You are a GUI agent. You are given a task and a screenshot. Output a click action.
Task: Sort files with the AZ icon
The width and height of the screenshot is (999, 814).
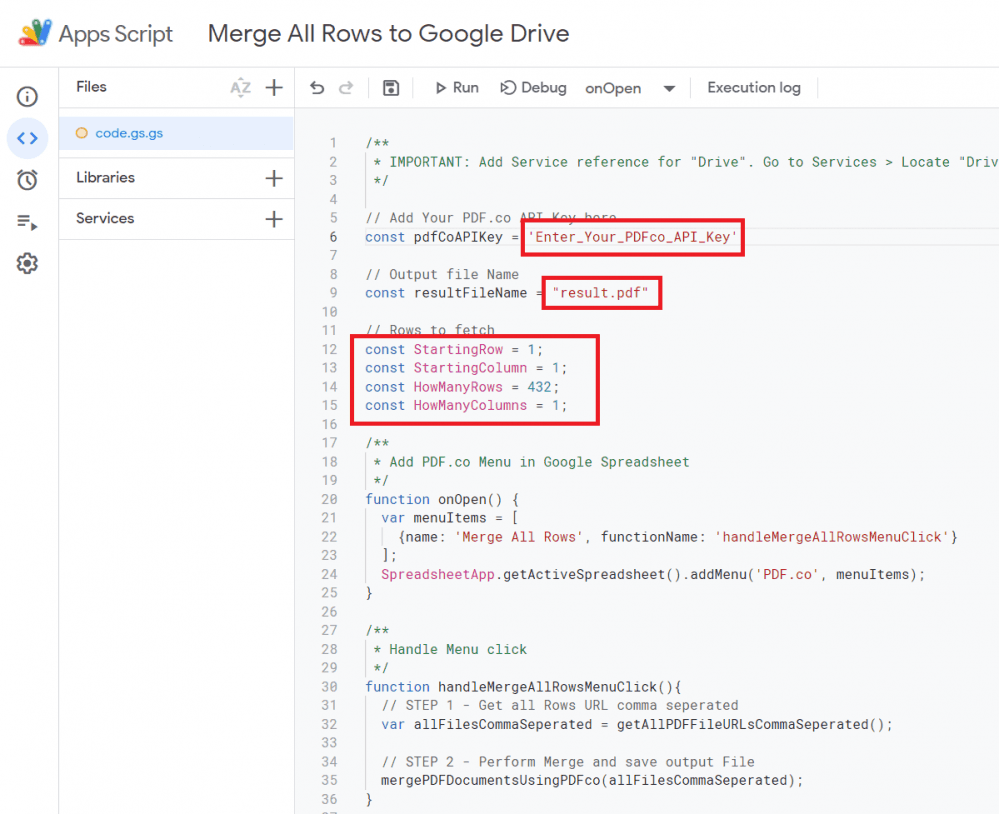point(240,88)
